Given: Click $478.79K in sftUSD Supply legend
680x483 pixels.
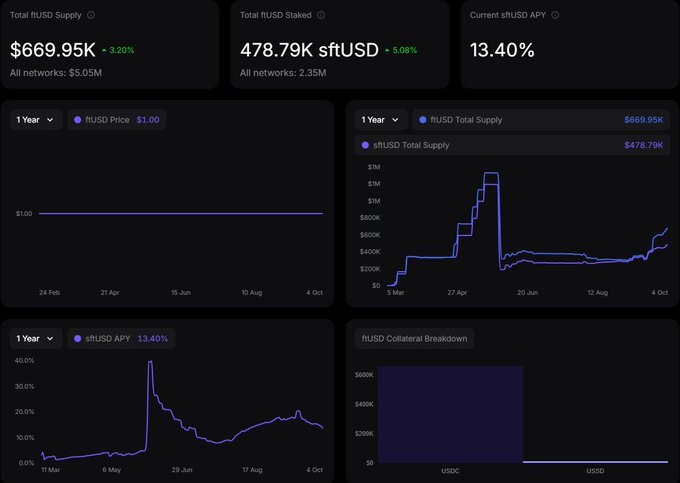Looking at the screenshot, I should pyautogui.click(x=644, y=145).
